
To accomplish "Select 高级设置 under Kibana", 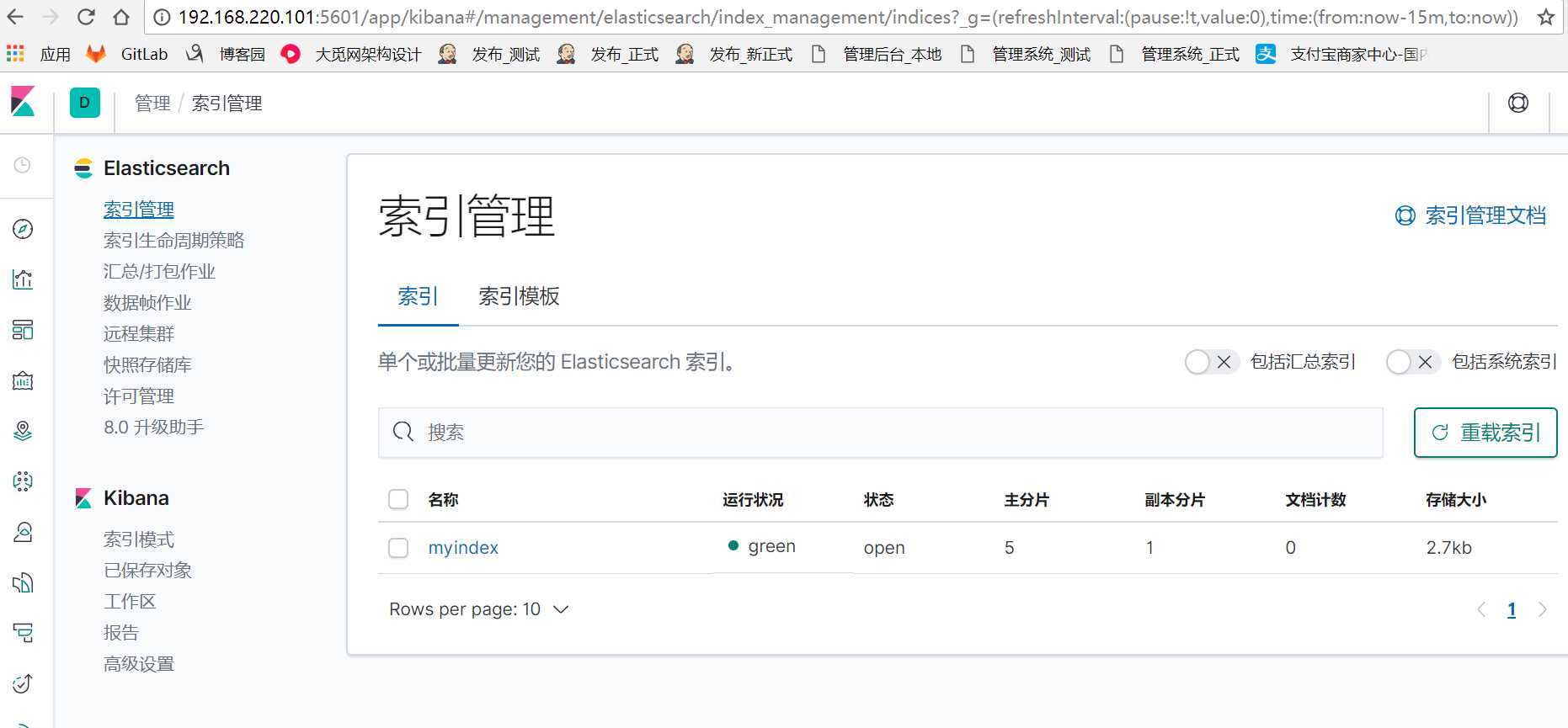I will (x=139, y=664).
